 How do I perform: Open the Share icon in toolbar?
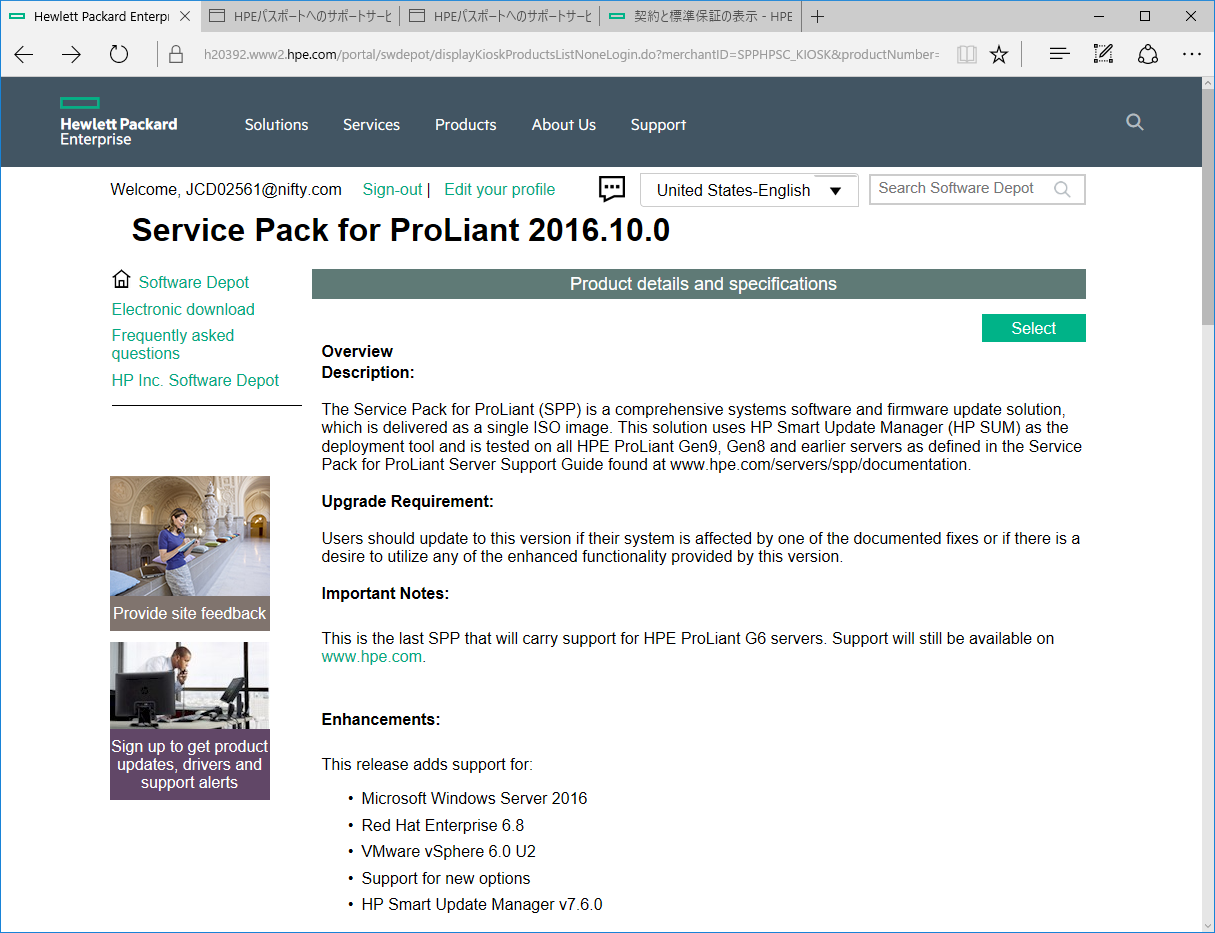tap(1148, 54)
